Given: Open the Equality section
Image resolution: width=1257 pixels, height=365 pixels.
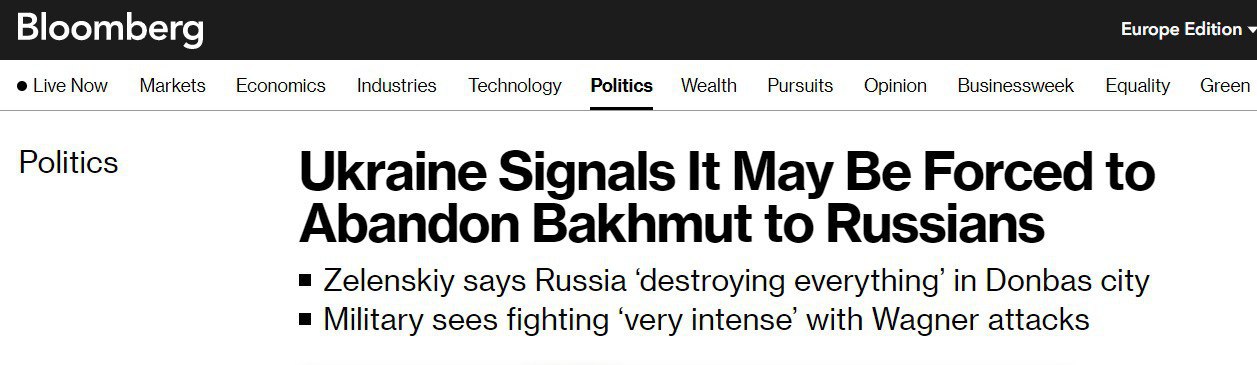Looking at the screenshot, I should point(1138,86).
